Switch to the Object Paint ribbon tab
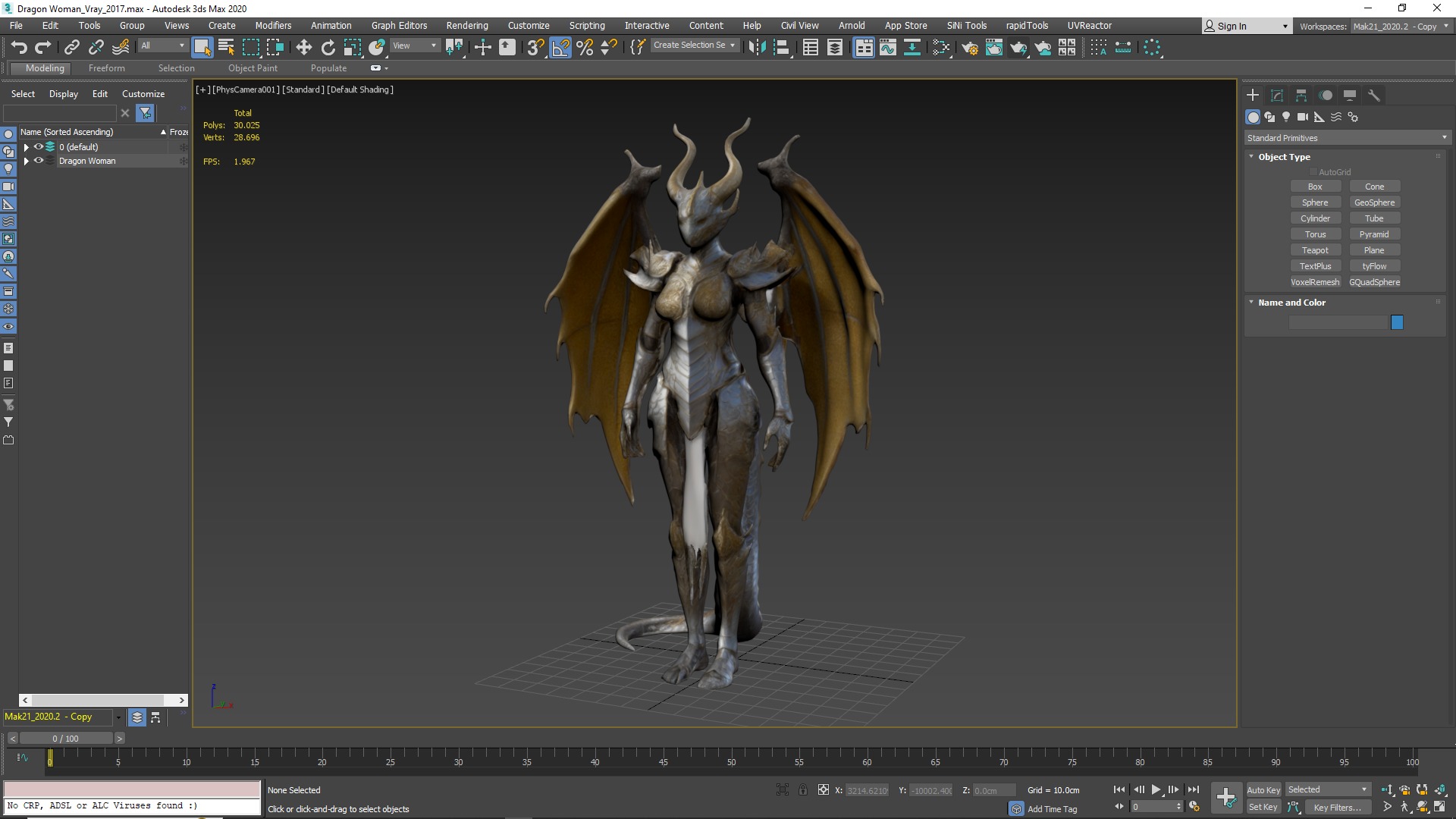Viewport: 1456px width, 819px height. 253,68
